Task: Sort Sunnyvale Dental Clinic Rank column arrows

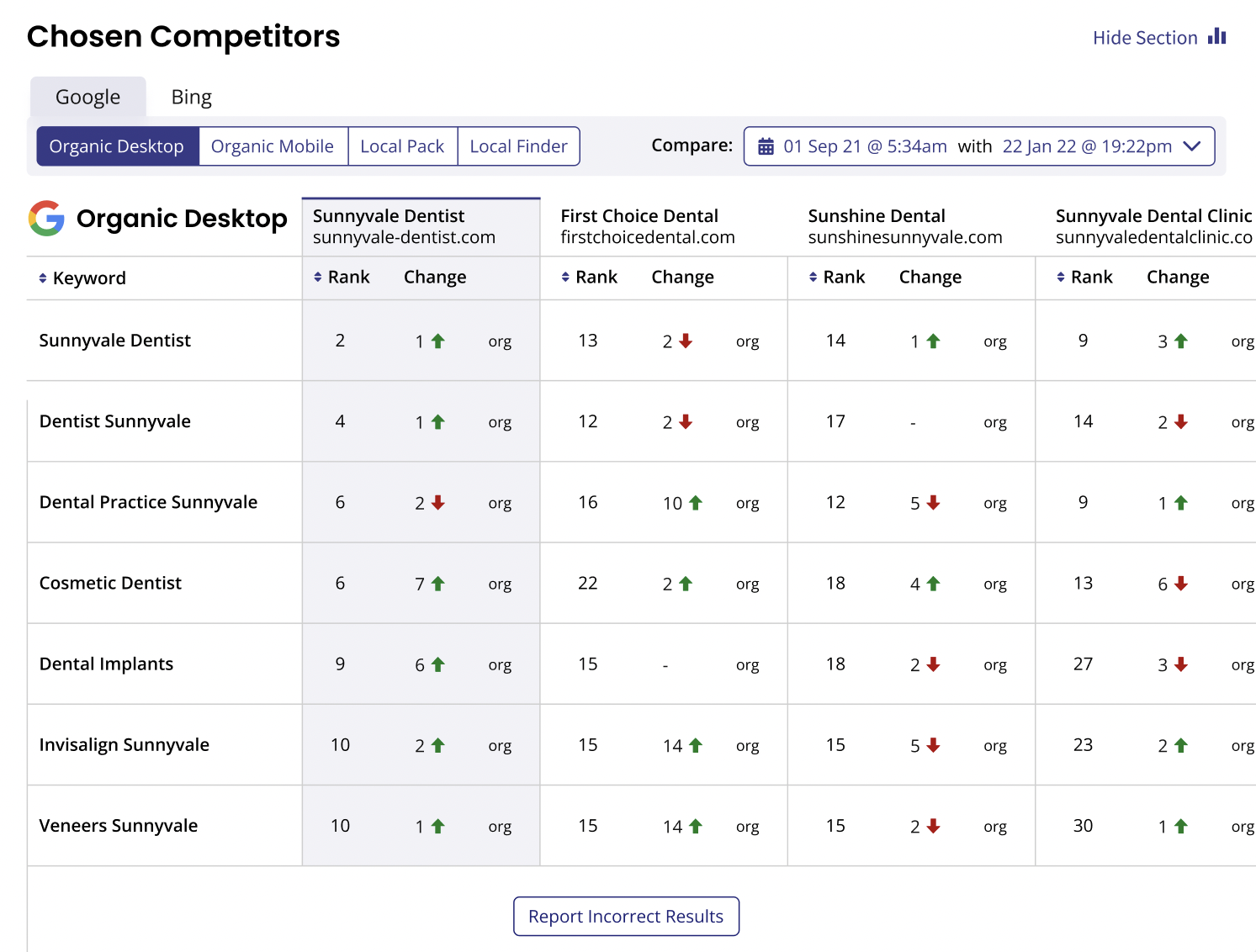Action: point(1061,278)
